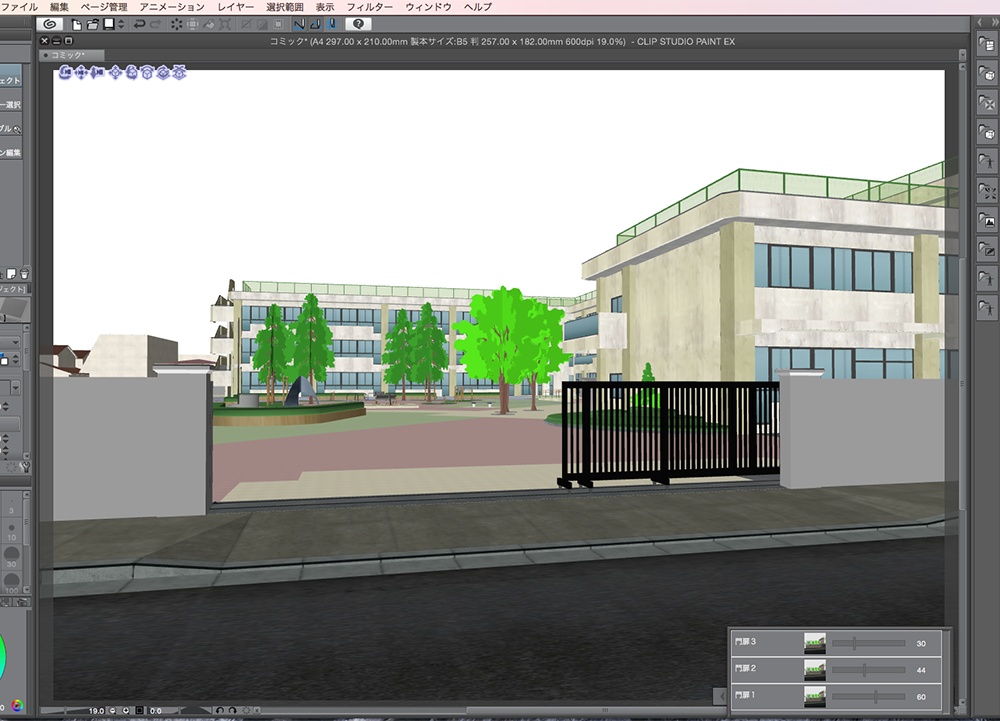Click the Undo arrow icon
The image size is (1000, 721).
(x=138, y=24)
